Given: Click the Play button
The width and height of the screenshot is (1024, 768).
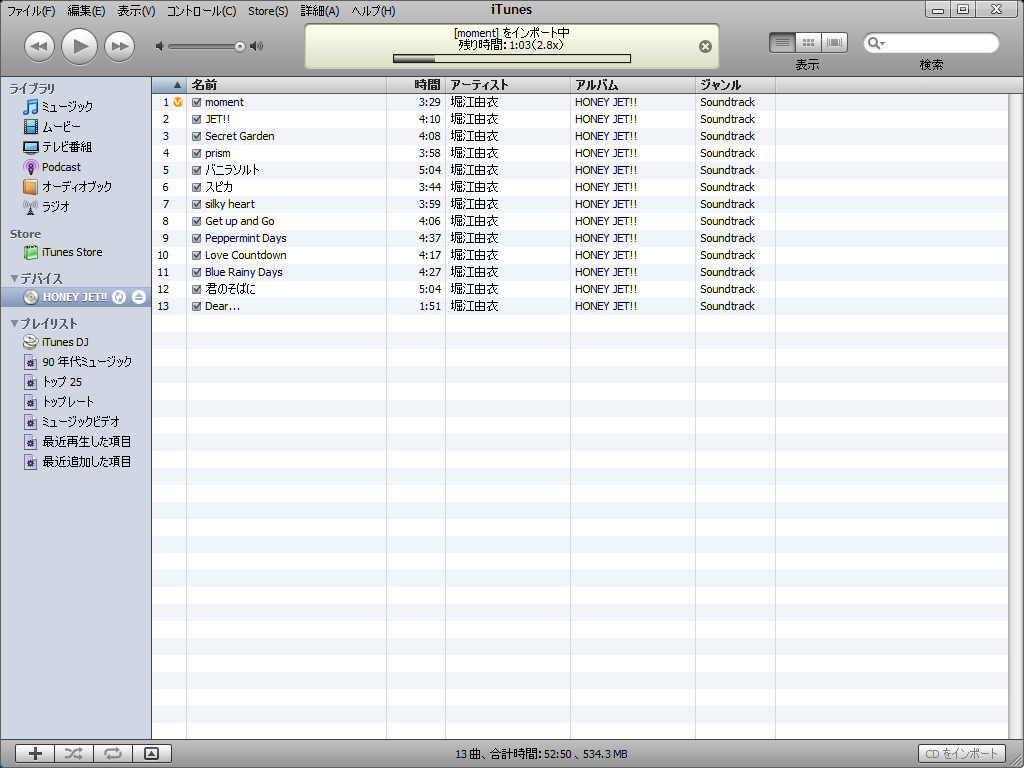Looking at the screenshot, I should [80, 46].
